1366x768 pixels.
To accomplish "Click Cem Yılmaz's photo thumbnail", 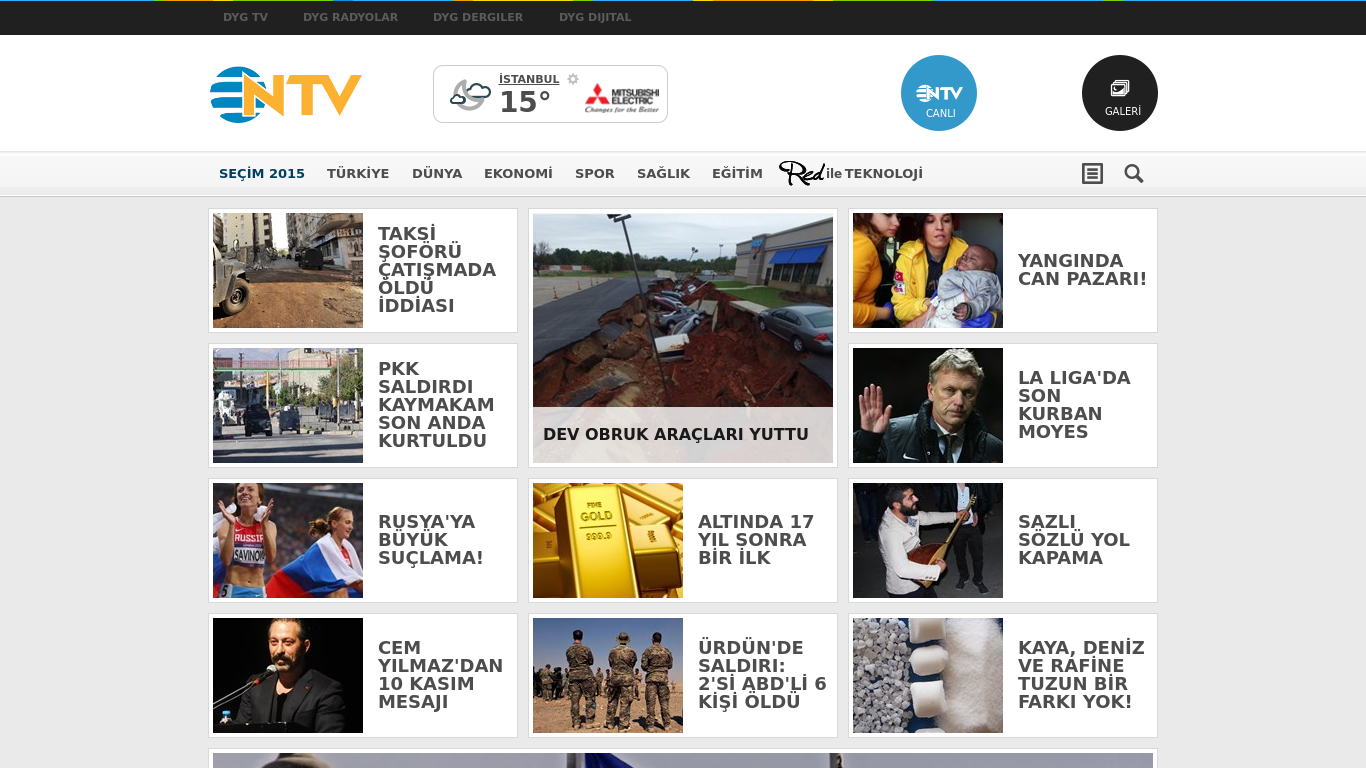I will pyautogui.click(x=287, y=675).
